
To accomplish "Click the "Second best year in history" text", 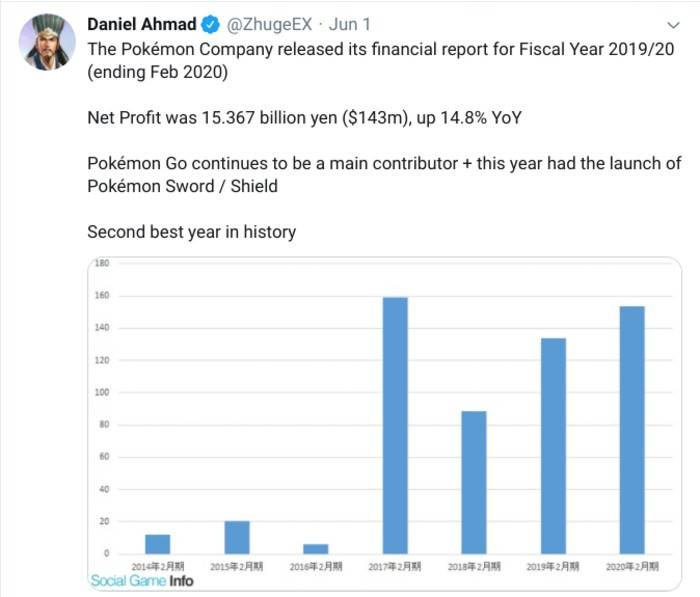I will 191,232.
